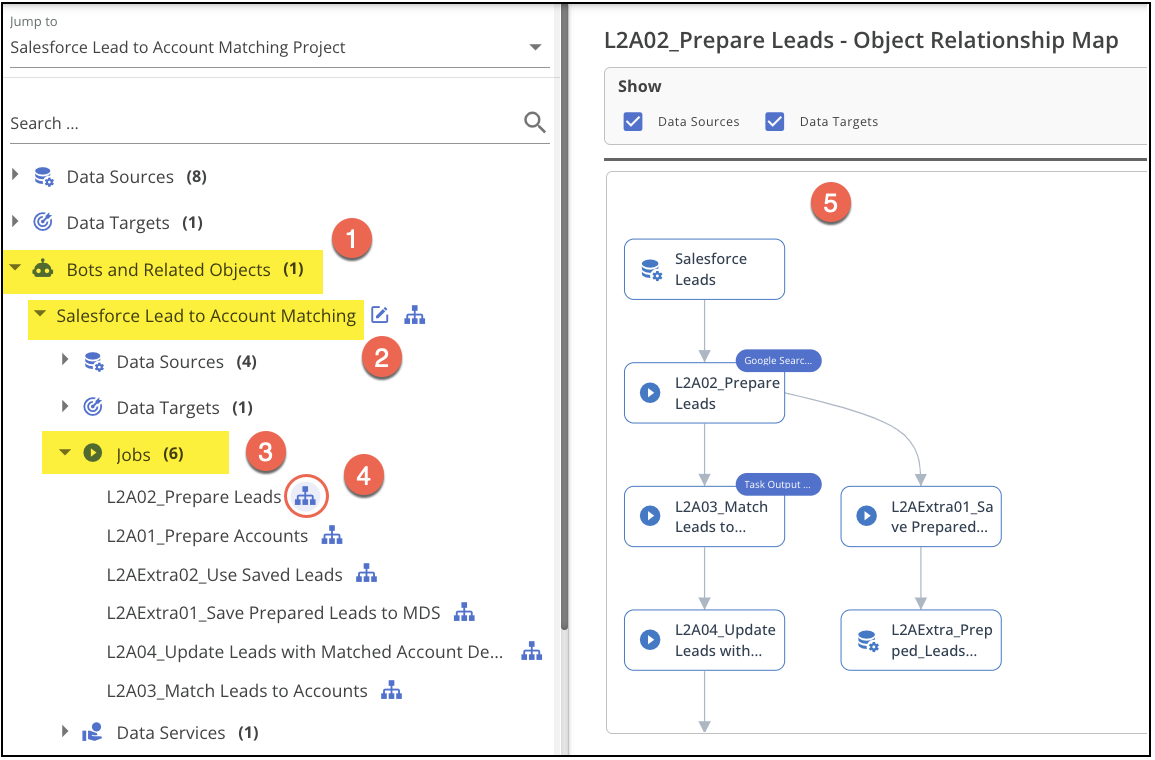Click database icon in Salesforce Leads map node

click(651, 270)
